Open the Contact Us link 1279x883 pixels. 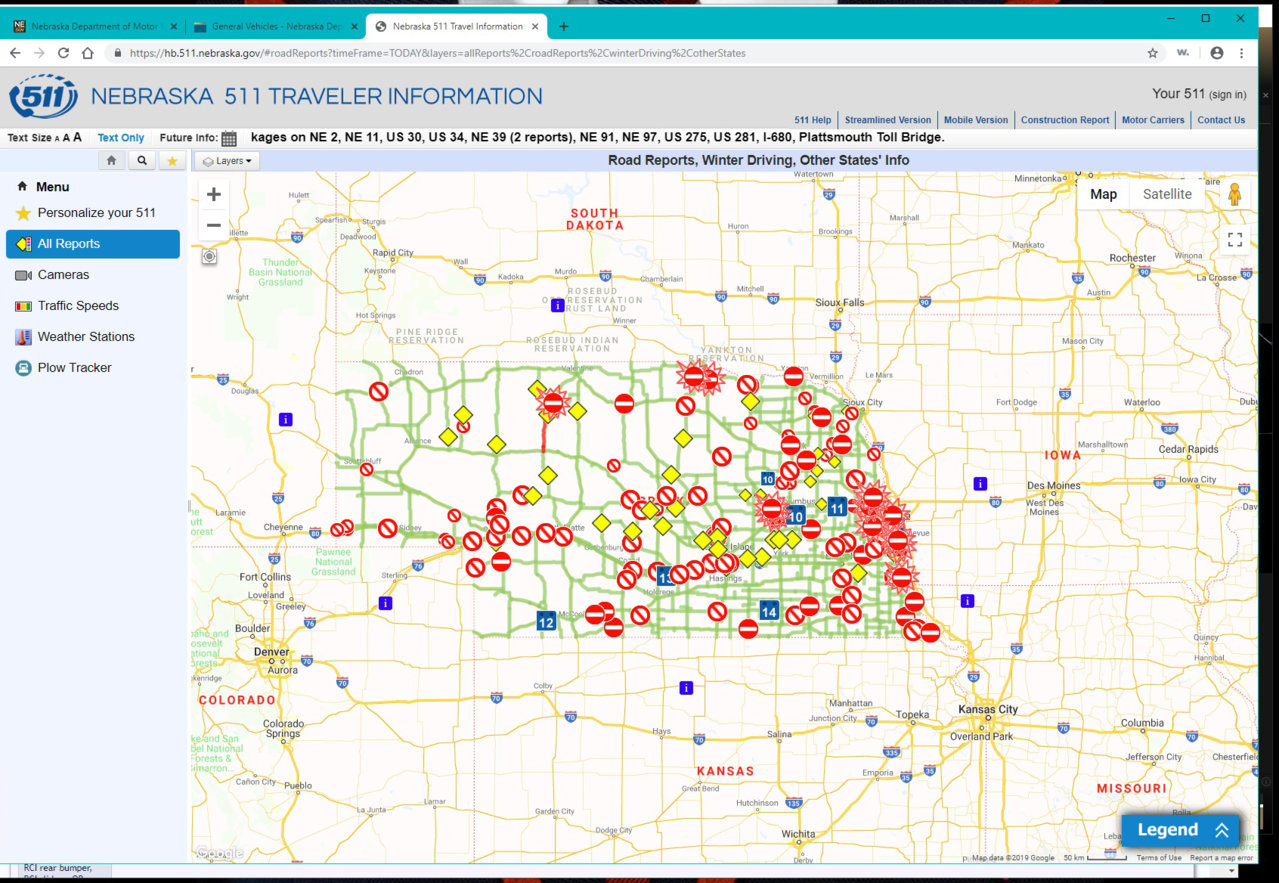click(x=1221, y=120)
